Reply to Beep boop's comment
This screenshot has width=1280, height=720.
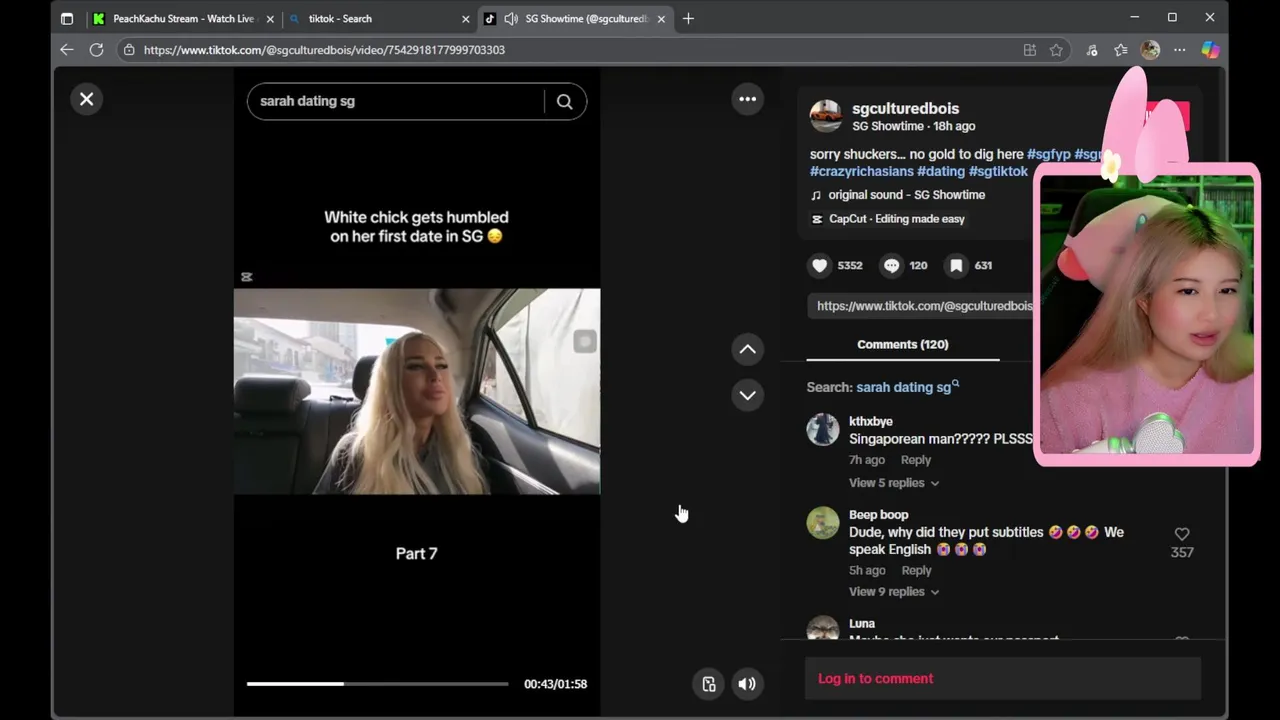pos(916,570)
